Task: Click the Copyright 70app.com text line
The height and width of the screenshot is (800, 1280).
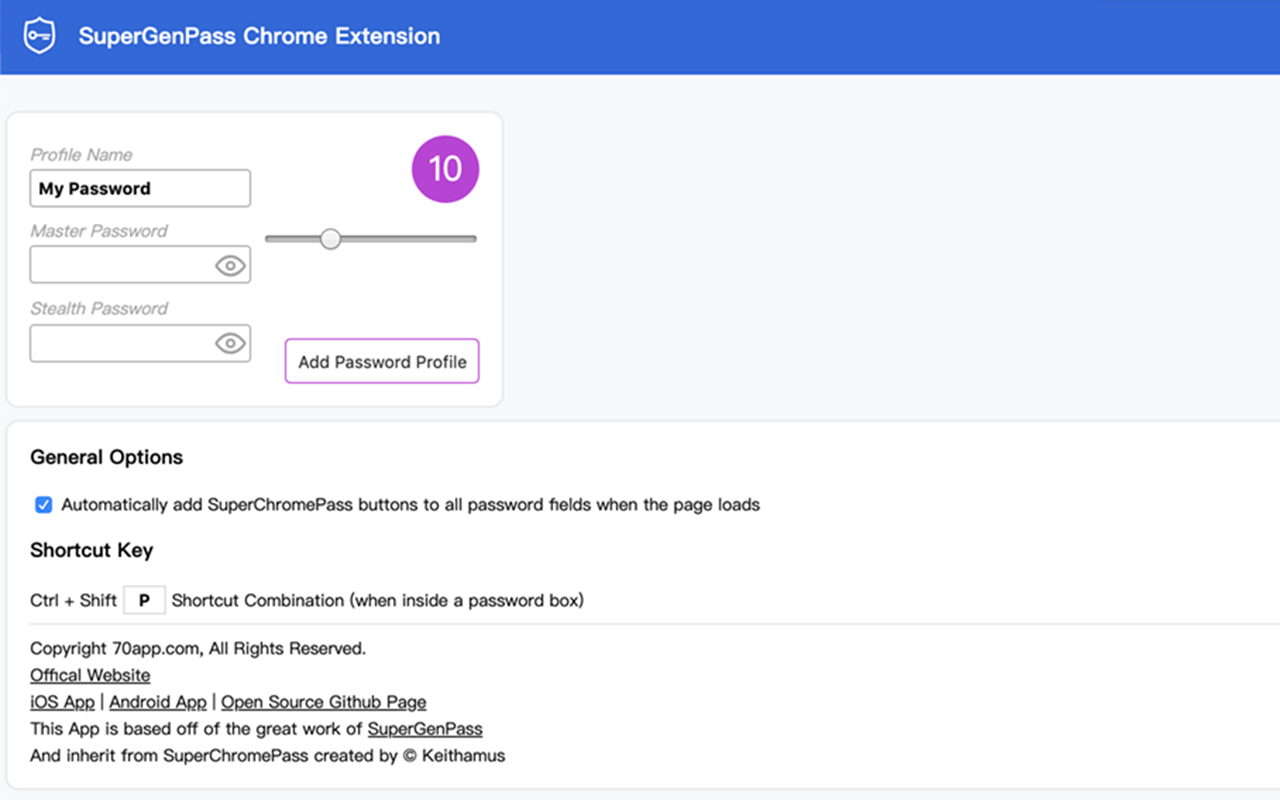Action: point(198,648)
